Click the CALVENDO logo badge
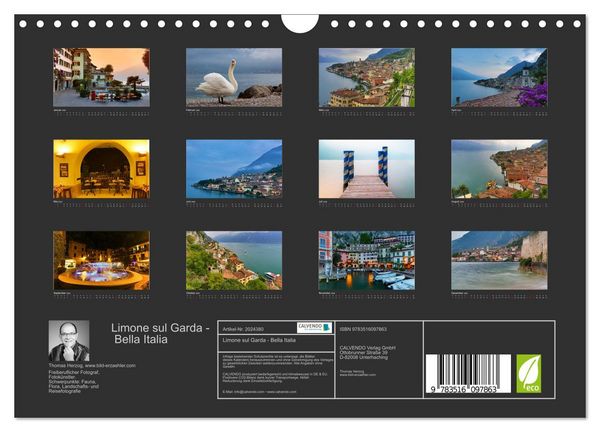600x432 pixels. (x=315, y=328)
